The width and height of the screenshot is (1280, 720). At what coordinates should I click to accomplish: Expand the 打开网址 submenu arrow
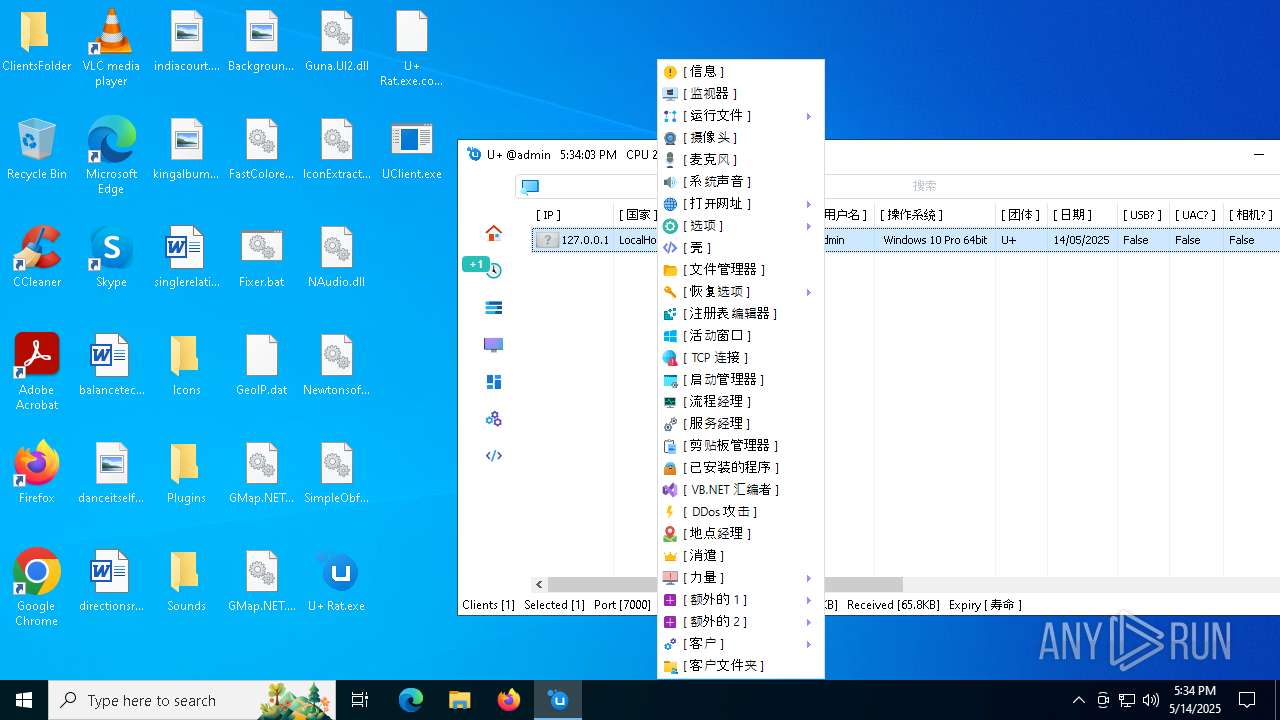pos(808,204)
